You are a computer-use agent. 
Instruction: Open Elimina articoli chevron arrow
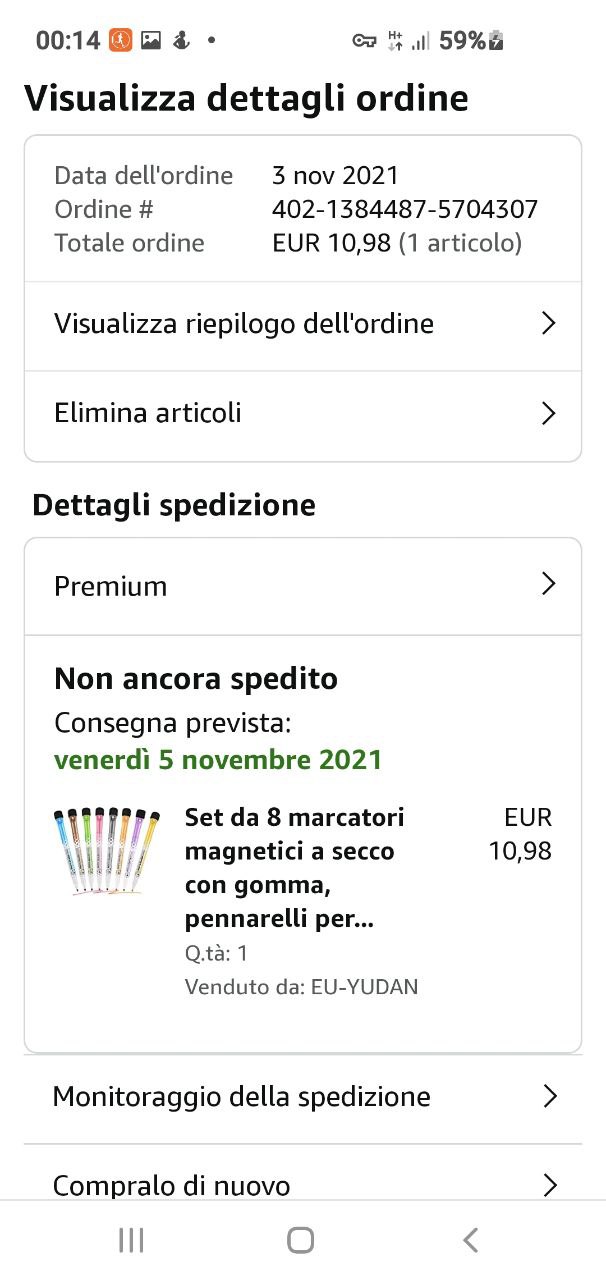click(x=547, y=413)
